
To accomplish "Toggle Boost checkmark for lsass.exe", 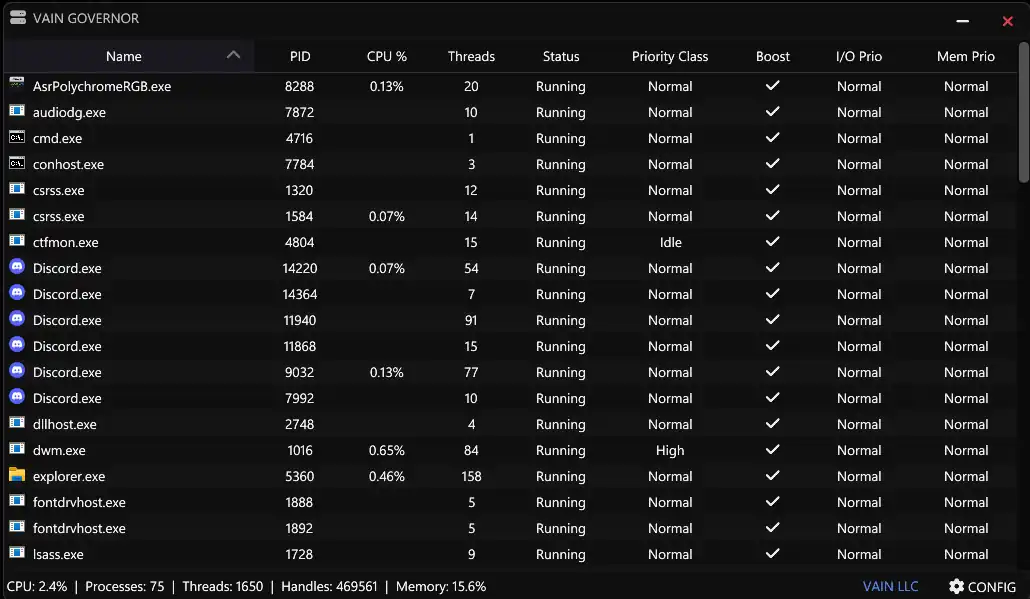I will coord(772,554).
